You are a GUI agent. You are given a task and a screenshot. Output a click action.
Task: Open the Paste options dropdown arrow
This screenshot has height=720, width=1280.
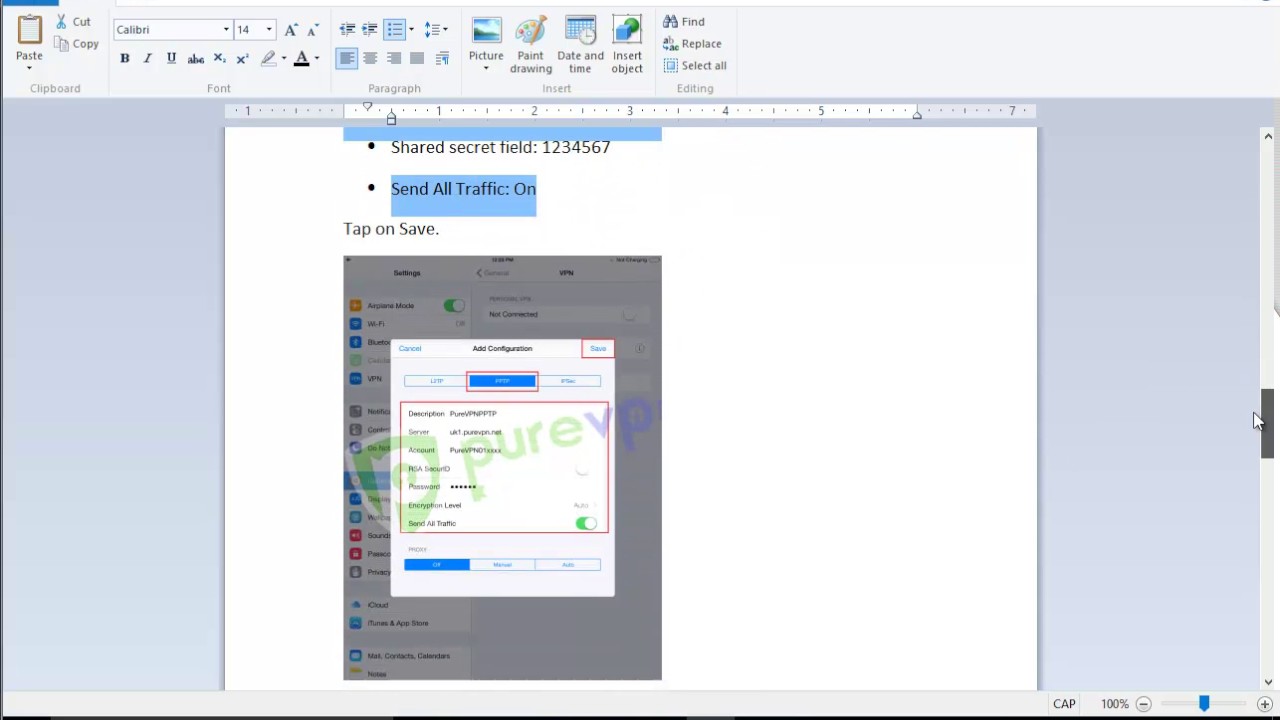[x=29, y=68]
